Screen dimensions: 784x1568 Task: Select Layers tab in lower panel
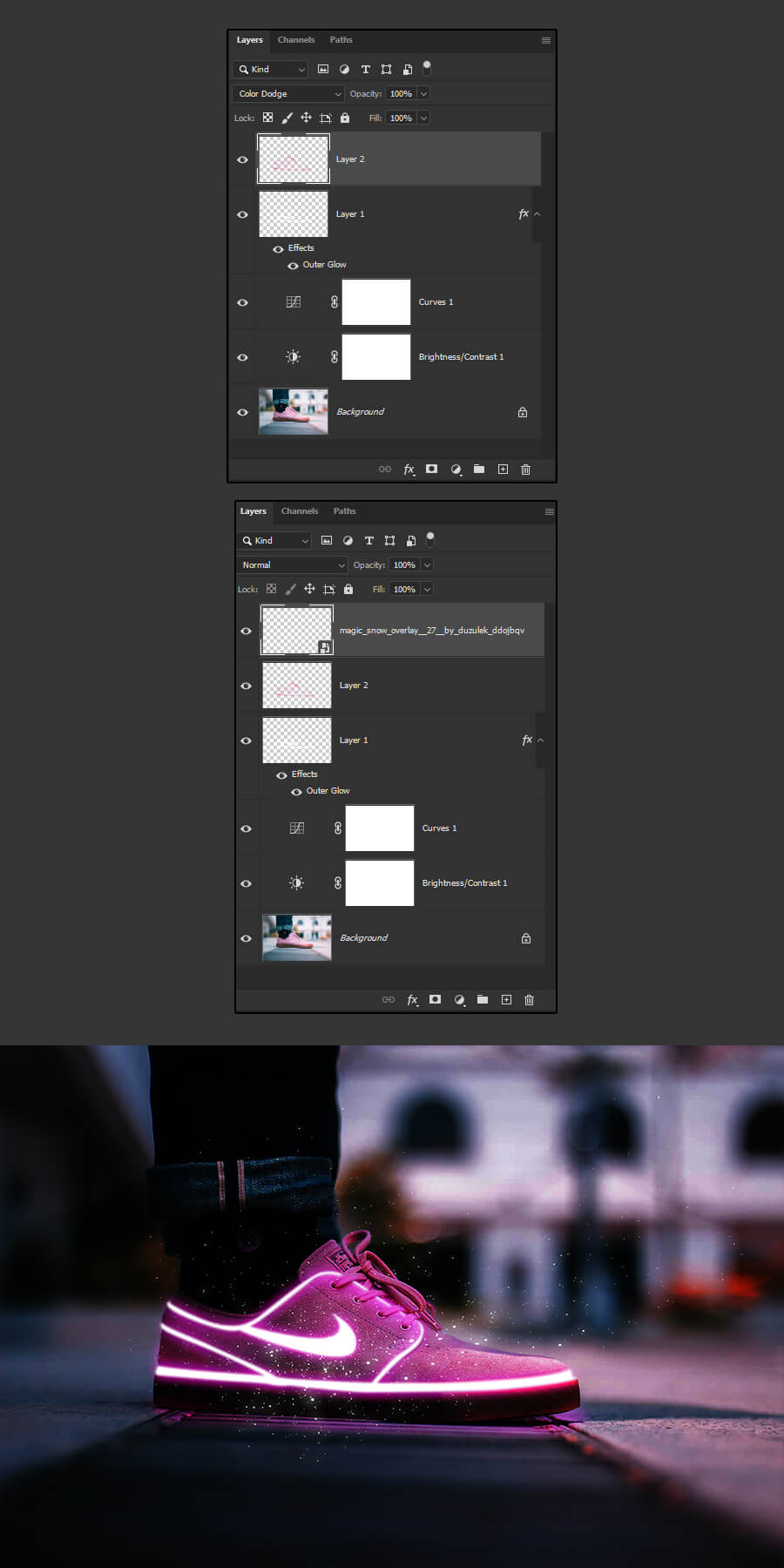253,511
